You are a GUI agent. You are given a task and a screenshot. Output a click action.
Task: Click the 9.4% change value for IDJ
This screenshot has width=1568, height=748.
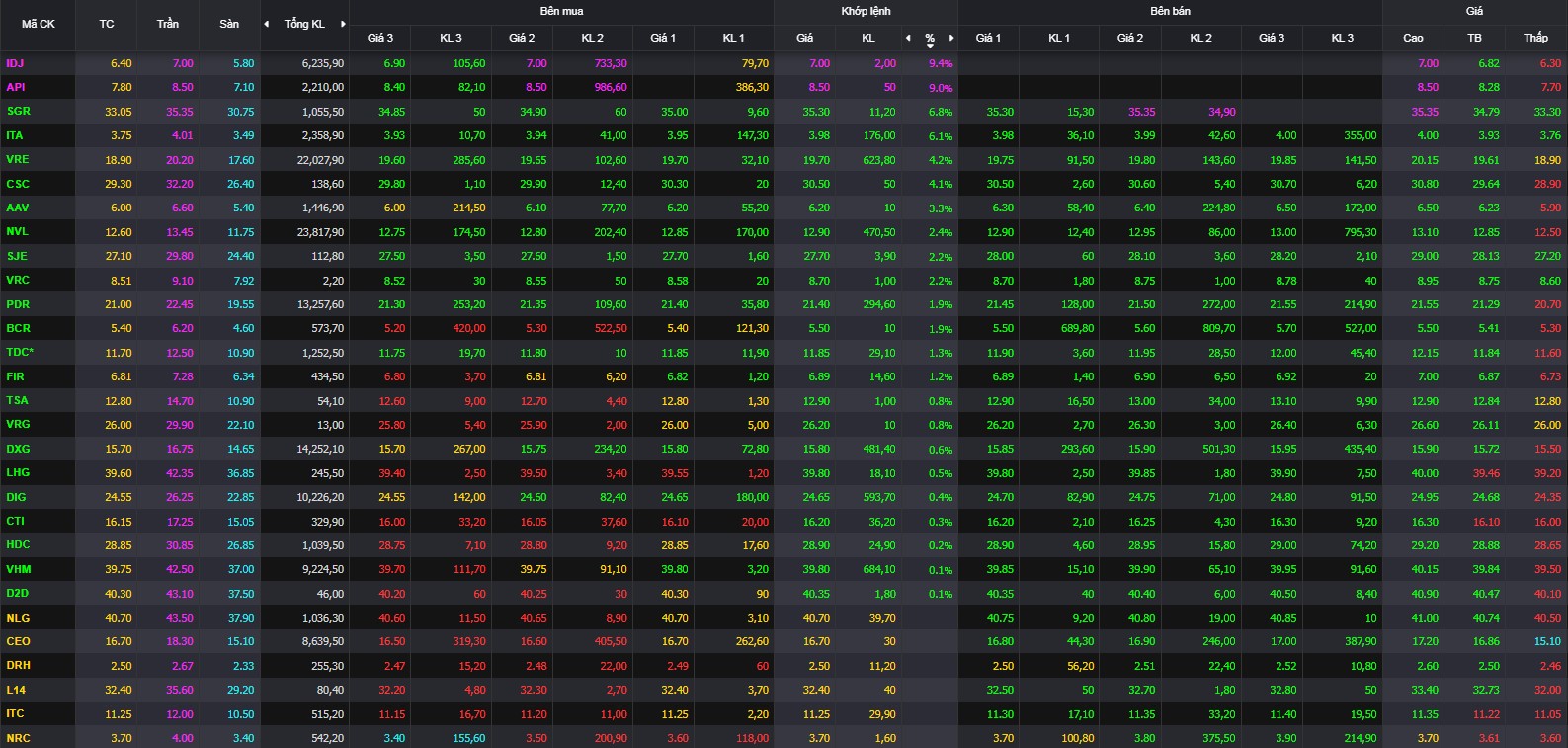(x=941, y=63)
